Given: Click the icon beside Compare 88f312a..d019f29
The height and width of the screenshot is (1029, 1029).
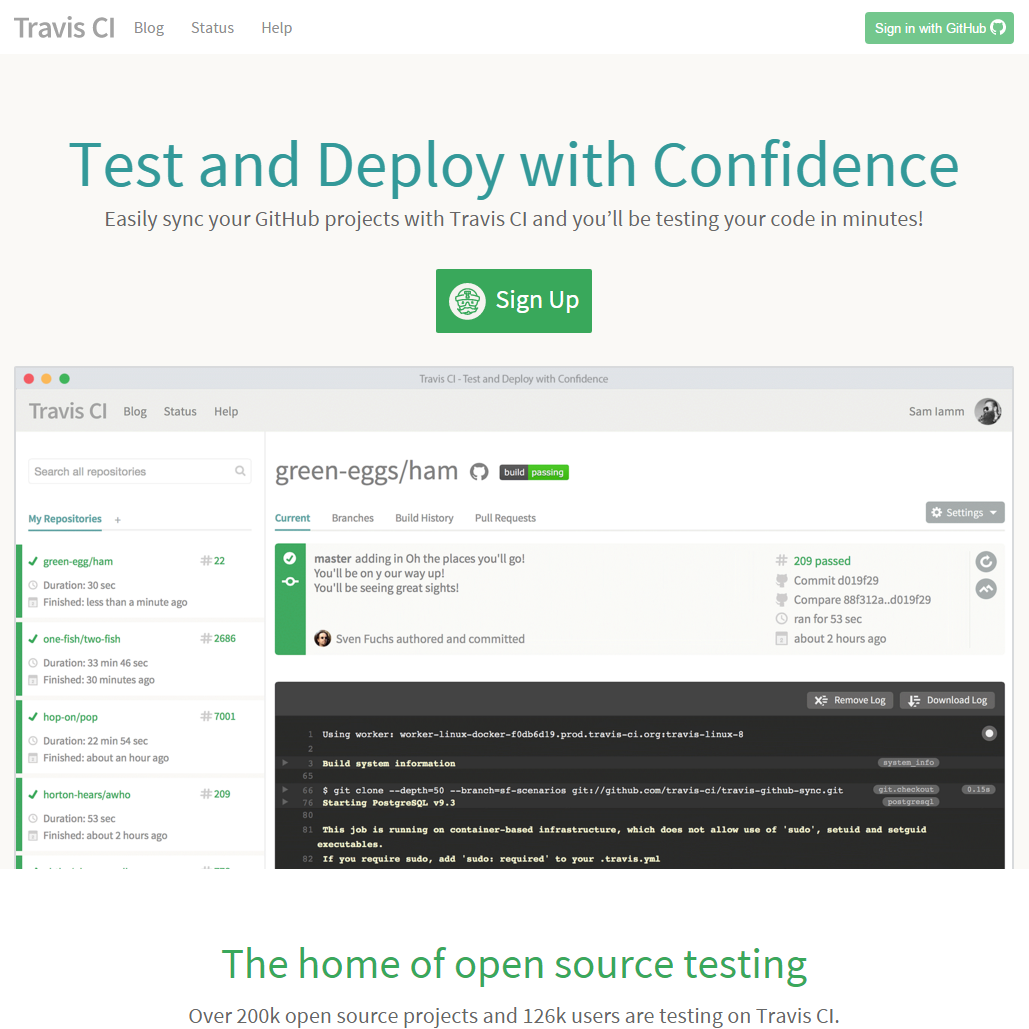Looking at the screenshot, I should [x=782, y=600].
